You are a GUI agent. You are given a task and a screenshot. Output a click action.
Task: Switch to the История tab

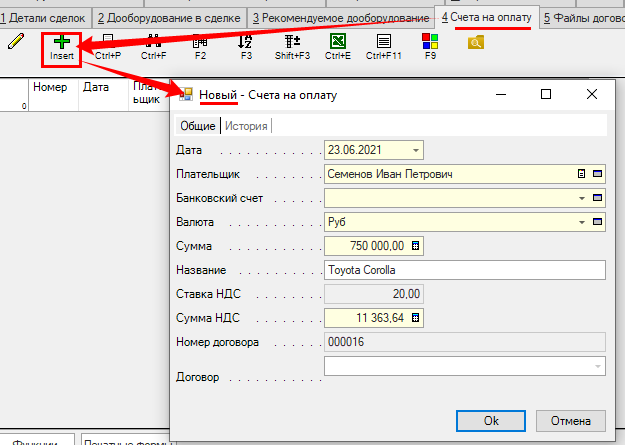click(246, 126)
